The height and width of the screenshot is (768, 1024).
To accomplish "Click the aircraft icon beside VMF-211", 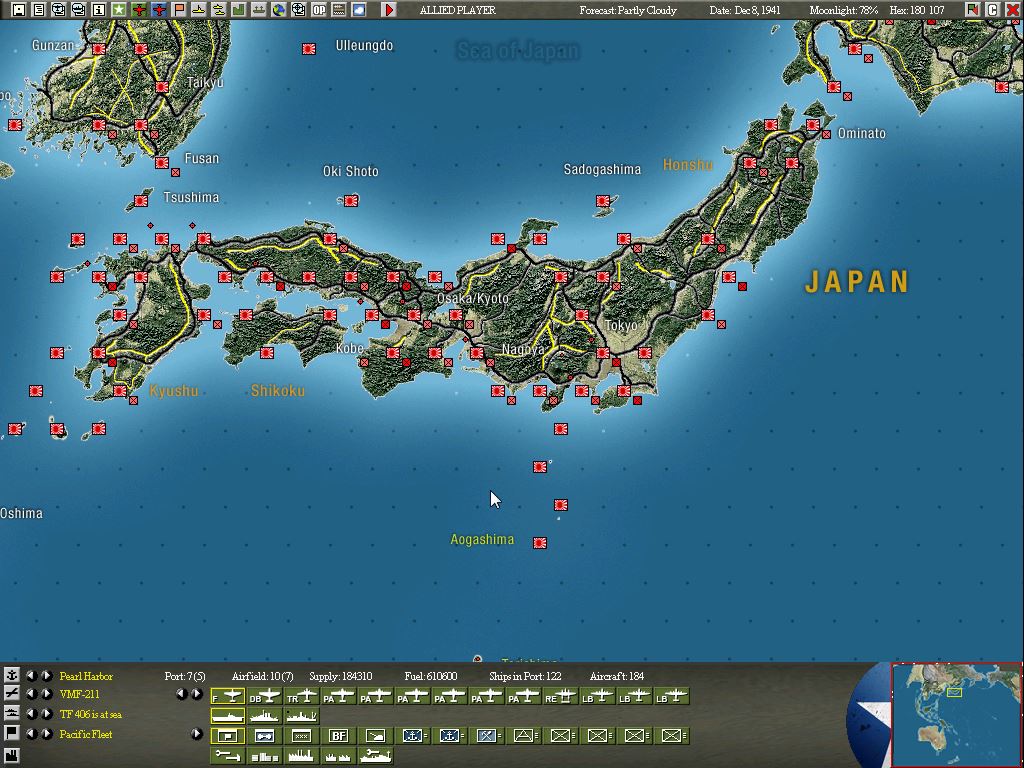I will pyautogui.click(x=12, y=694).
